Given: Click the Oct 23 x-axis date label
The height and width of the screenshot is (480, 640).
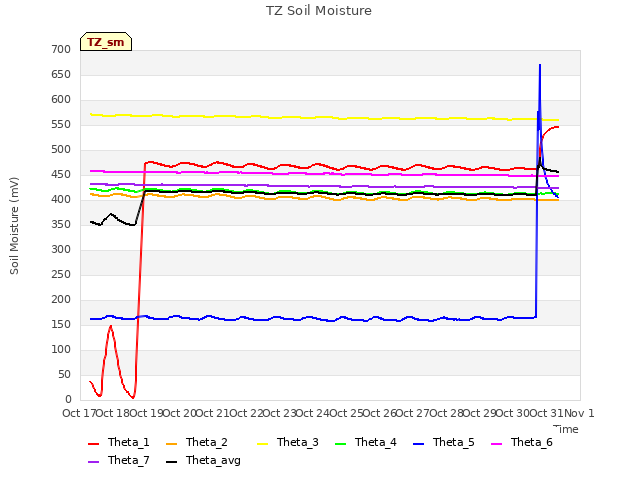Looking at the screenshot, I should [280, 413].
